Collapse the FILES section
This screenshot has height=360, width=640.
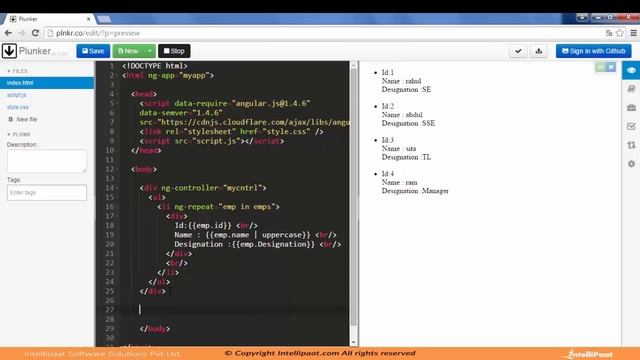[17, 71]
